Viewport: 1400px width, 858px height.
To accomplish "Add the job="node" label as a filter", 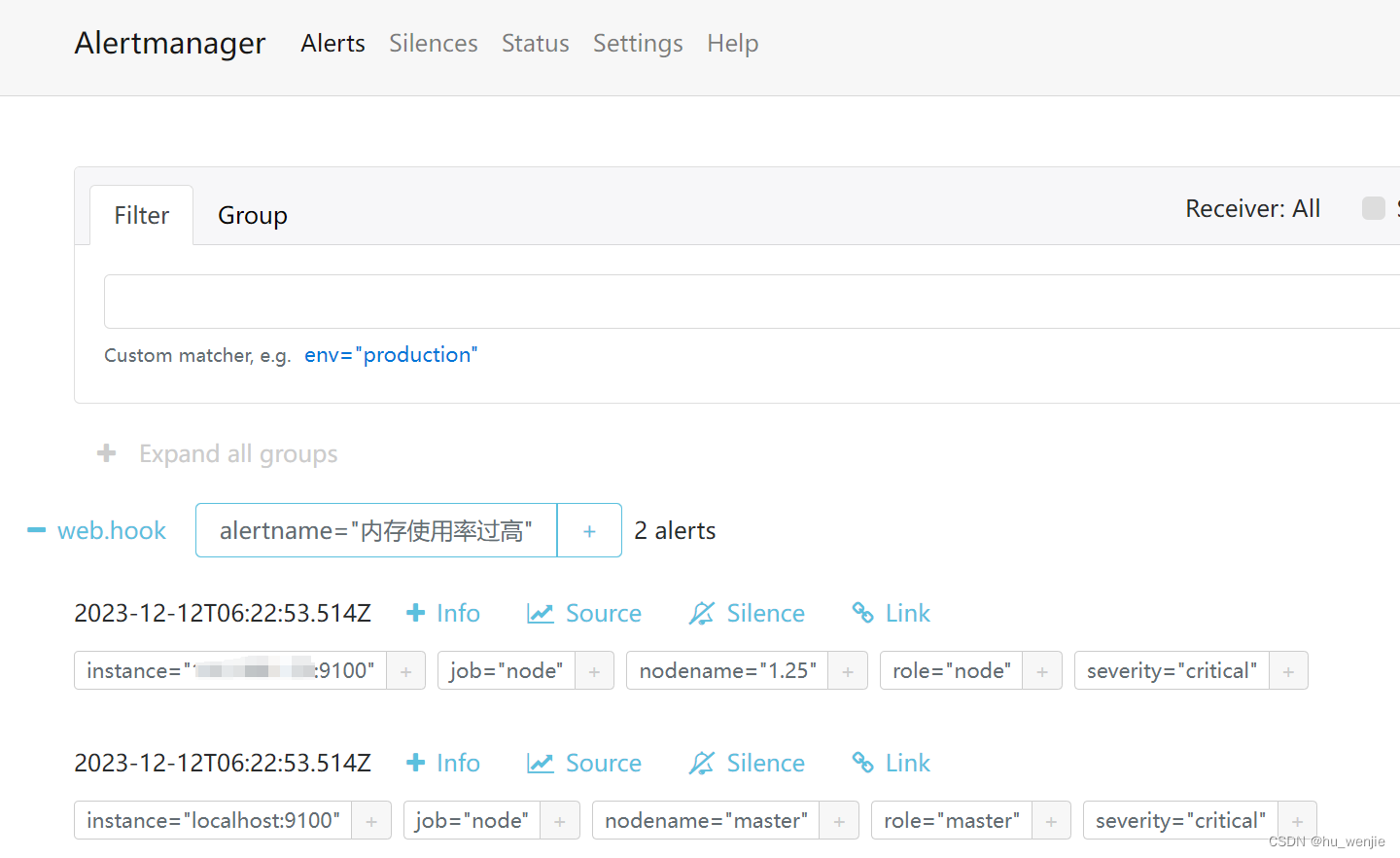I will (x=594, y=670).
